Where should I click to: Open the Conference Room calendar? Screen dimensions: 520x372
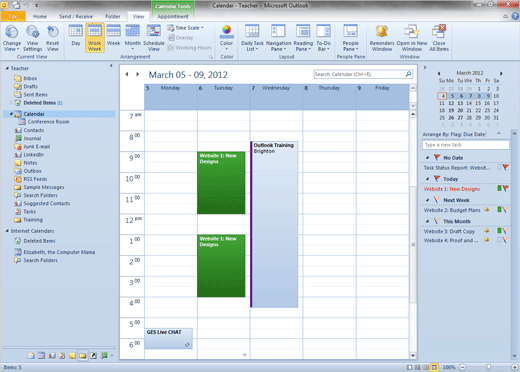48,122
